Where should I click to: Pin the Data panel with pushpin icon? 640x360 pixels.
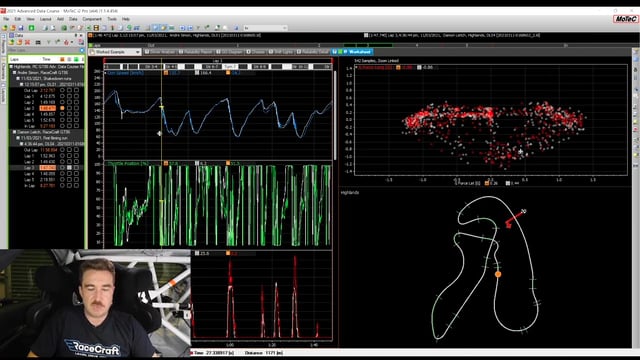coord(76,36)
